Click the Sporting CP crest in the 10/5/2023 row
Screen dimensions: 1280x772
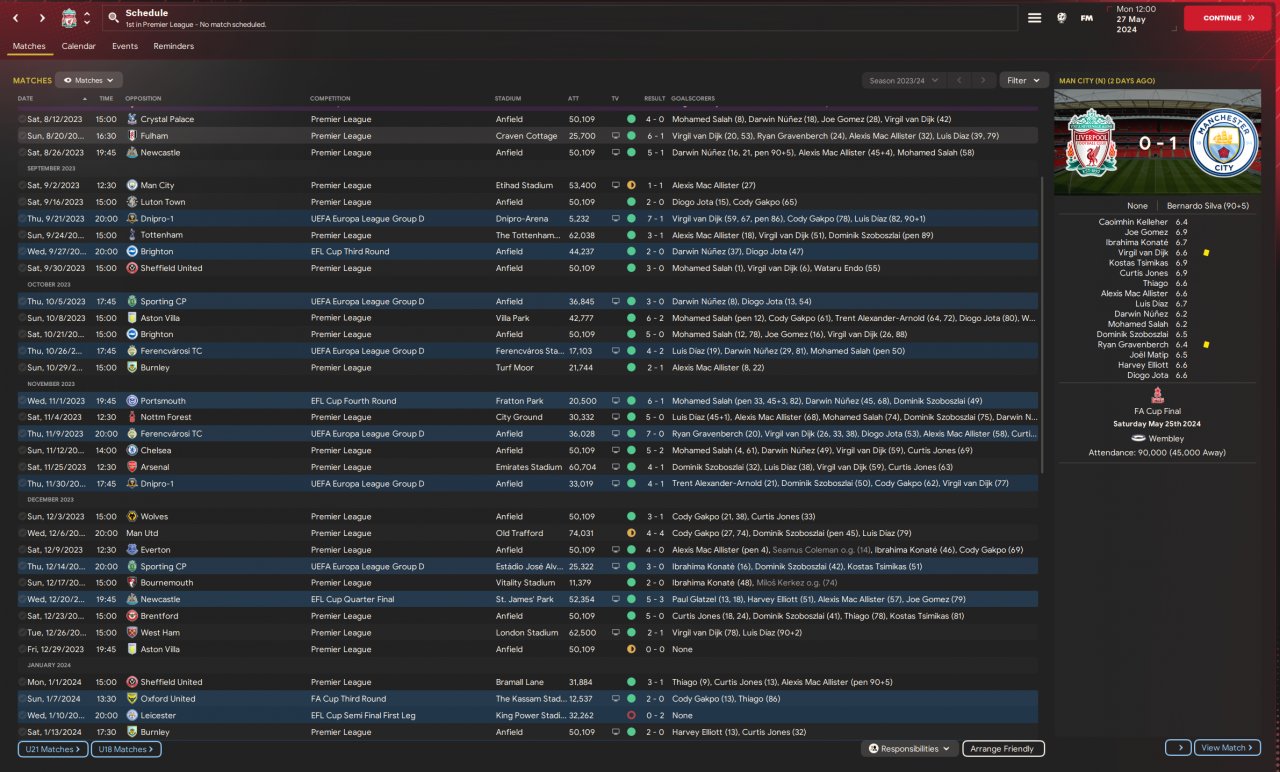tap(132, 301)
